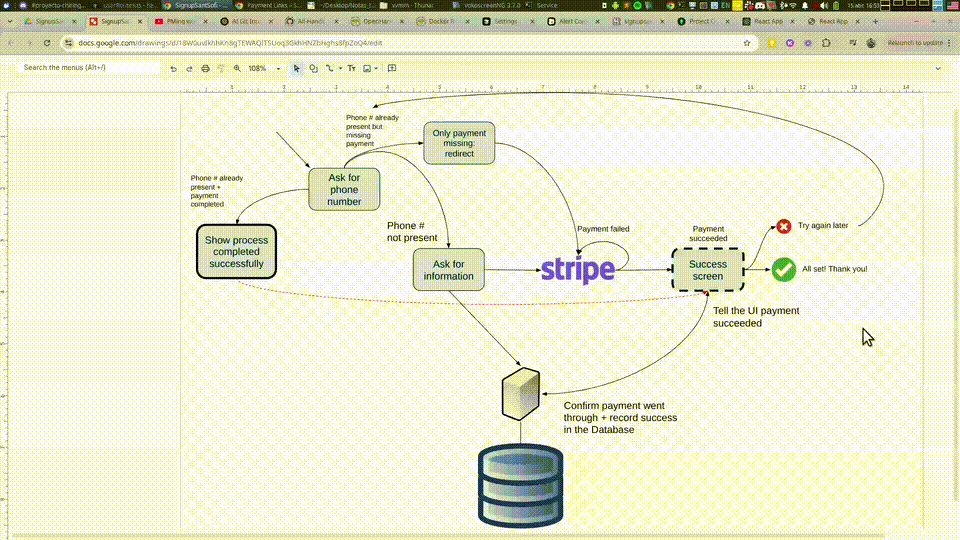
Task: Select the Ask for phone number box
Action: click(344, 189)
